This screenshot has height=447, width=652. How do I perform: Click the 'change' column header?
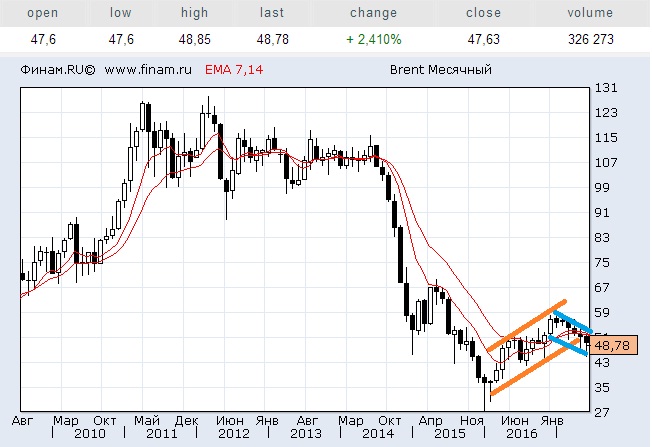[x=373, y=13]
